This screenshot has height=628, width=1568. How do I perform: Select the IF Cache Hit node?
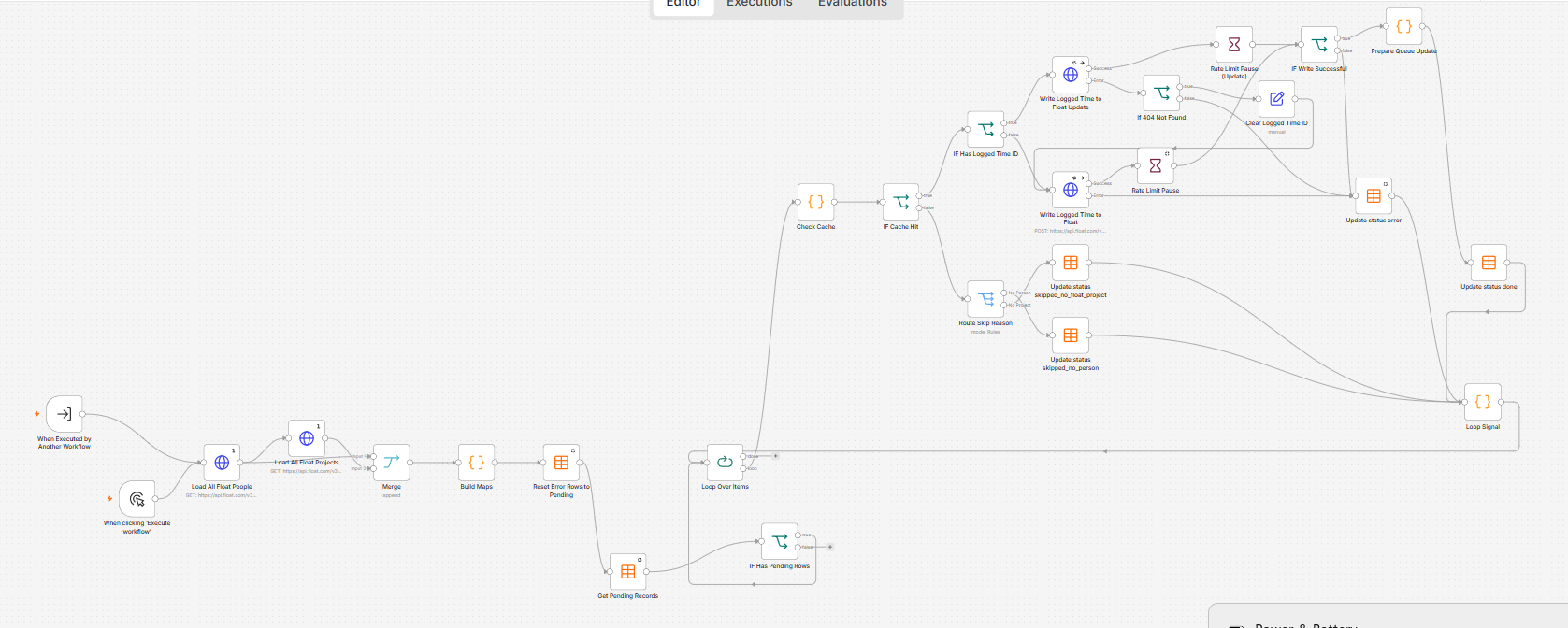pos(901,202)
